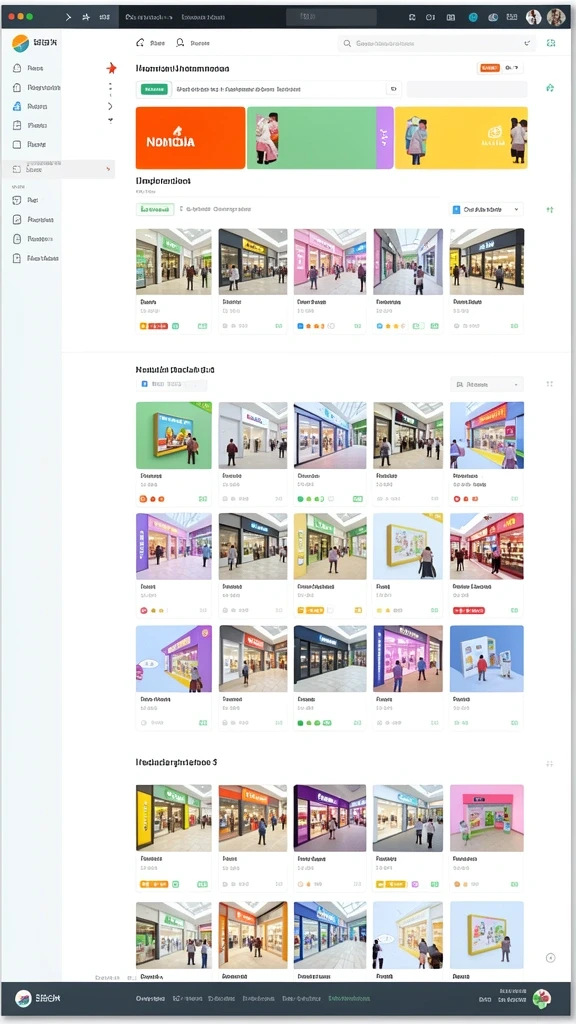Click the empty gray field beside the long input bar
The width and height of the screenshot is (576, 1024).
click(466, 89)
